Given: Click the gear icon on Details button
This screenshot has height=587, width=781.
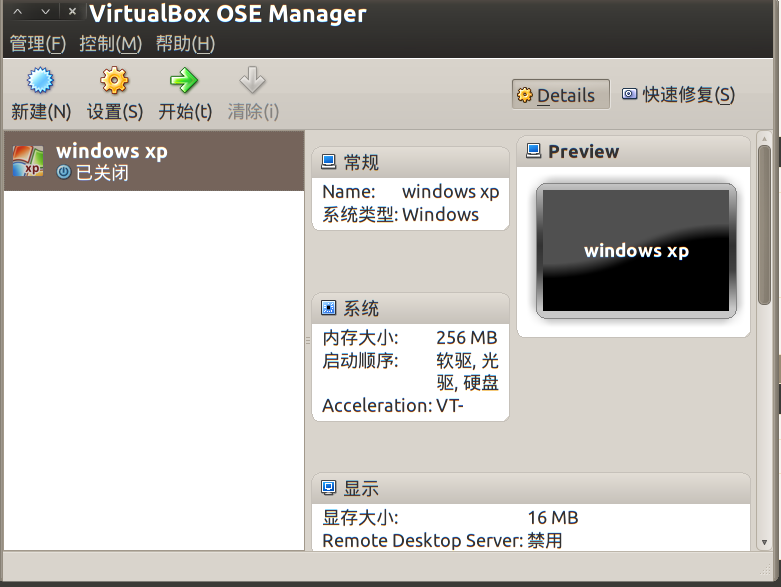Looking at the screenshot, I should pos(524,95).
